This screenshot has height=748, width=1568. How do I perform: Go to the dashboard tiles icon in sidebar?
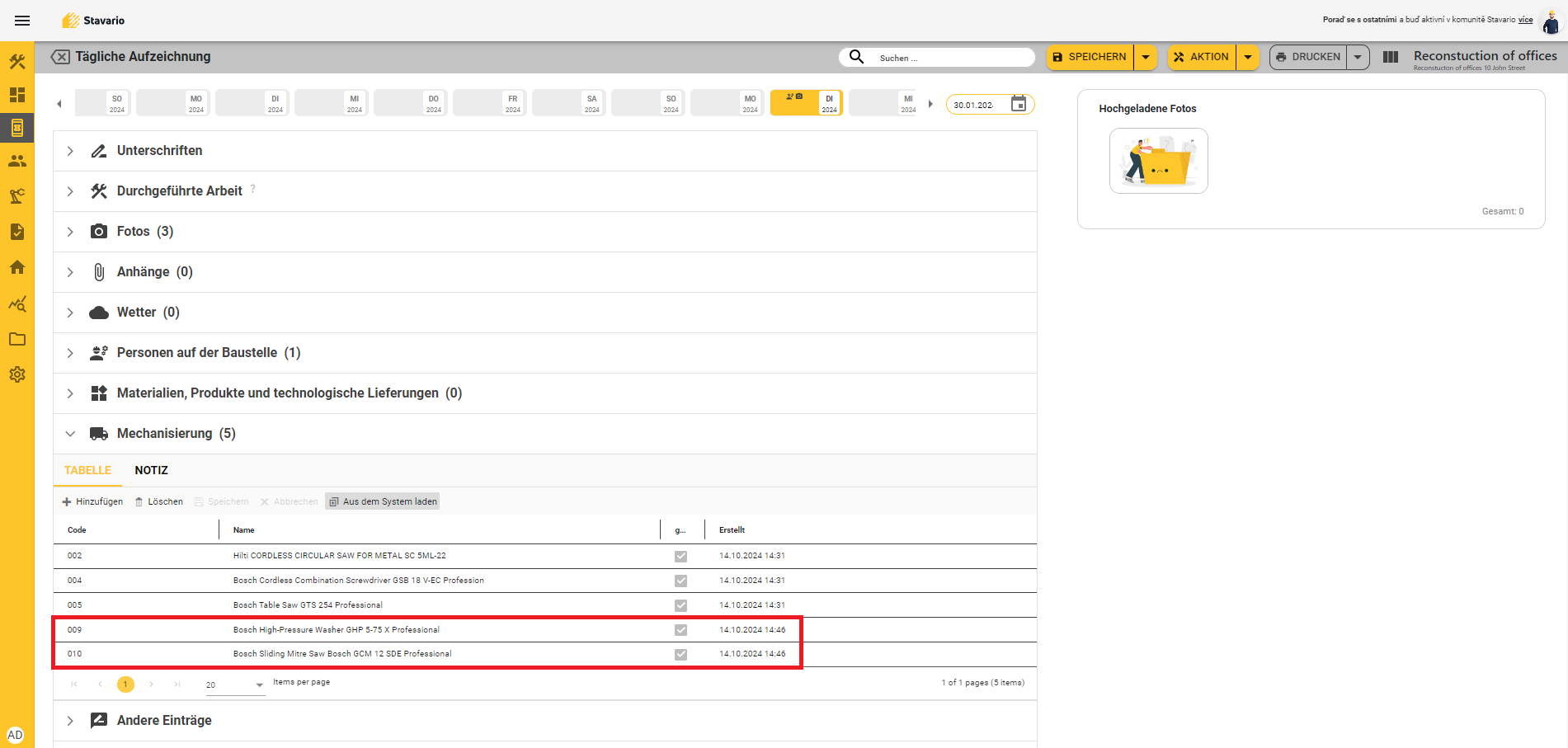point(17,95)
